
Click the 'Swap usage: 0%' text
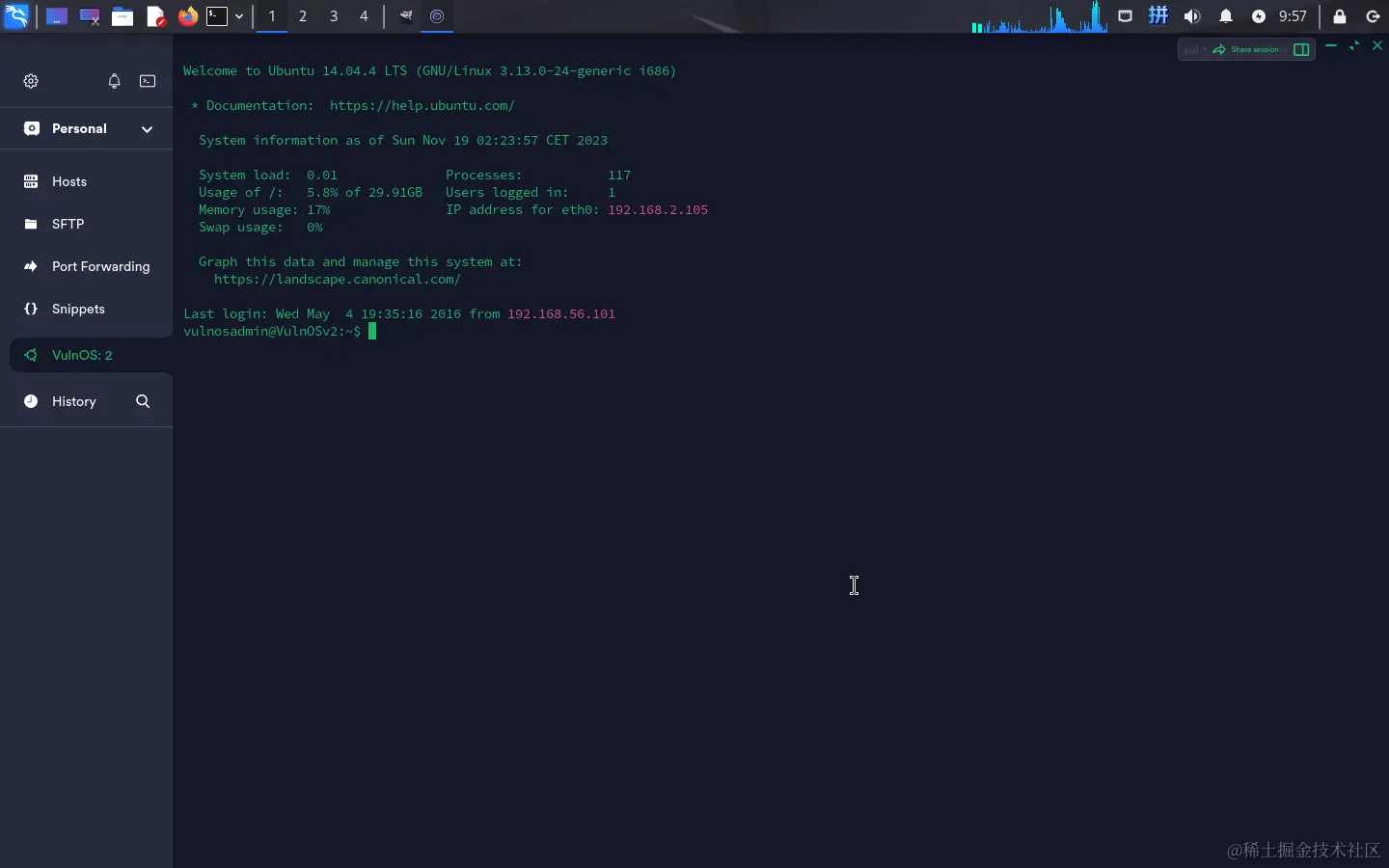coord(260,228)
